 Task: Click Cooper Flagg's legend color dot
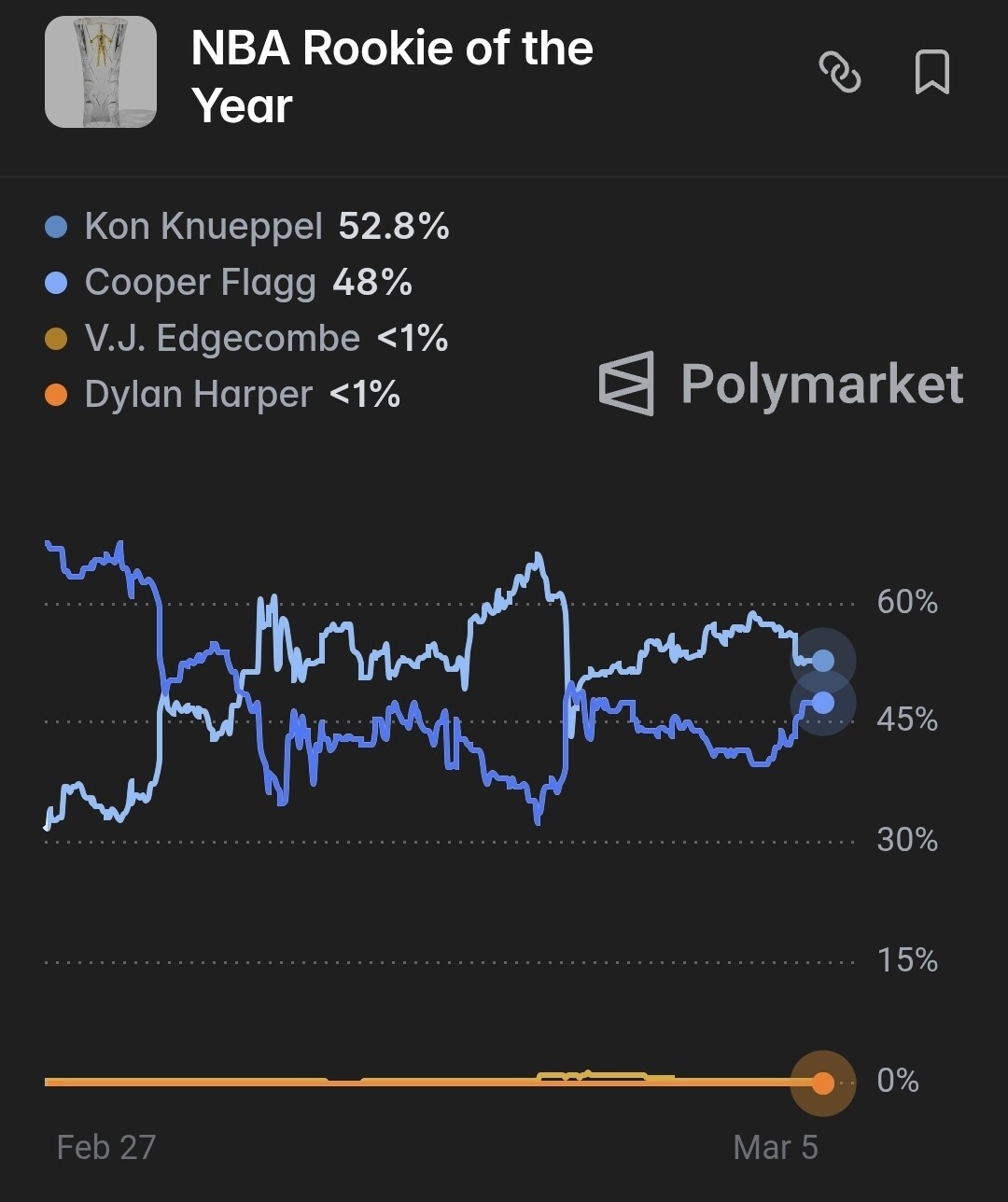pyautogui.click(x=56, y=283)
